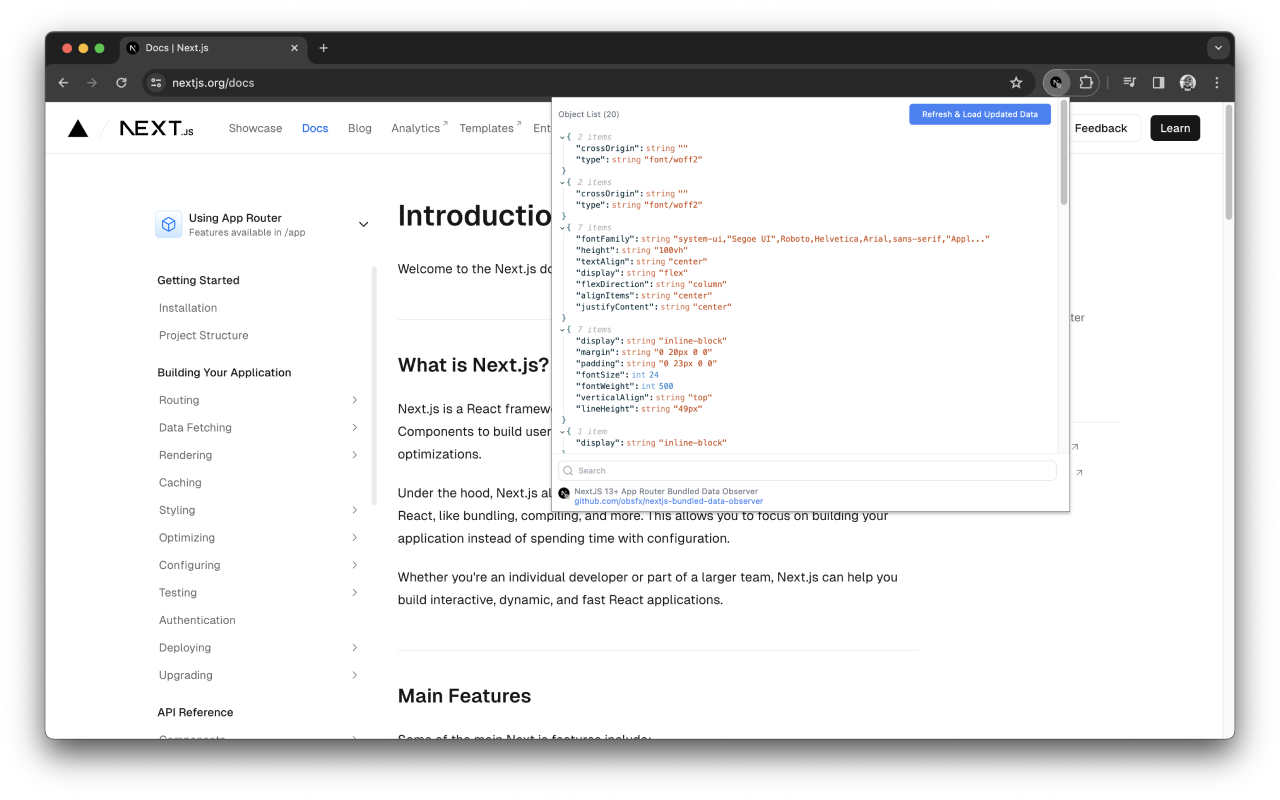The height and width of the screenshot is (800, 1280).
Task: Click the Learn button
Action: point(1175,128)
